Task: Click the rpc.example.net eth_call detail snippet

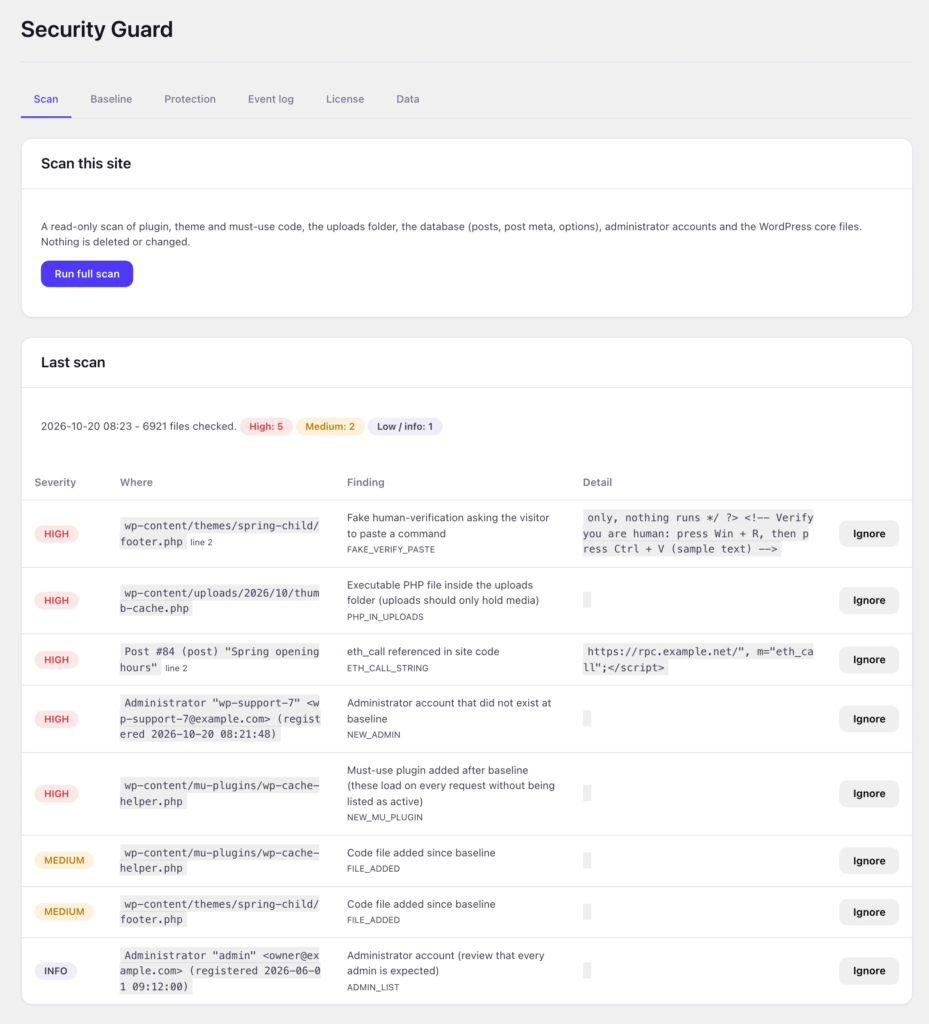Action: (x=698, y=660)
